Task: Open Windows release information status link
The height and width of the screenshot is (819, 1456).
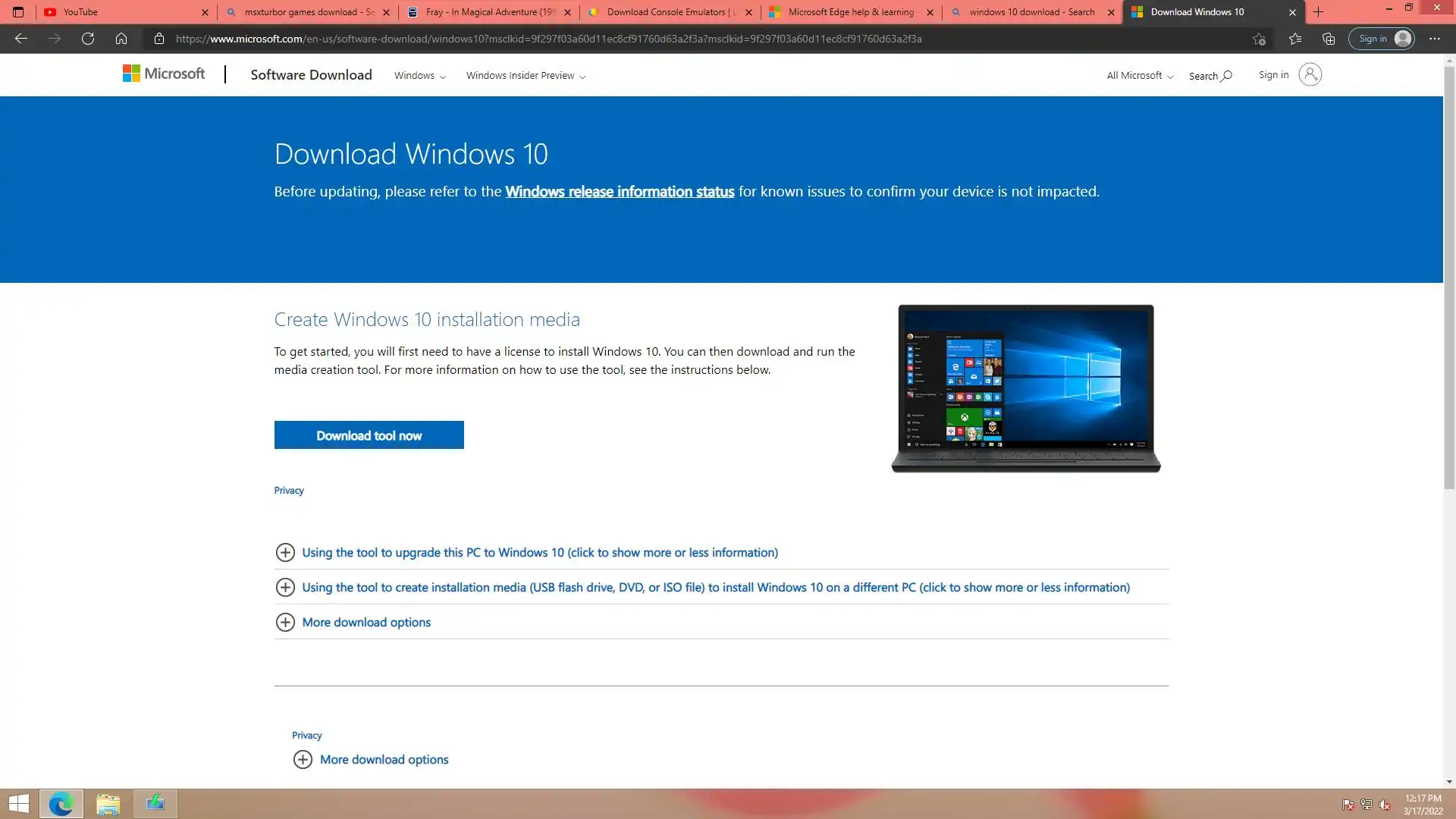Action: (x=619, y=192)
